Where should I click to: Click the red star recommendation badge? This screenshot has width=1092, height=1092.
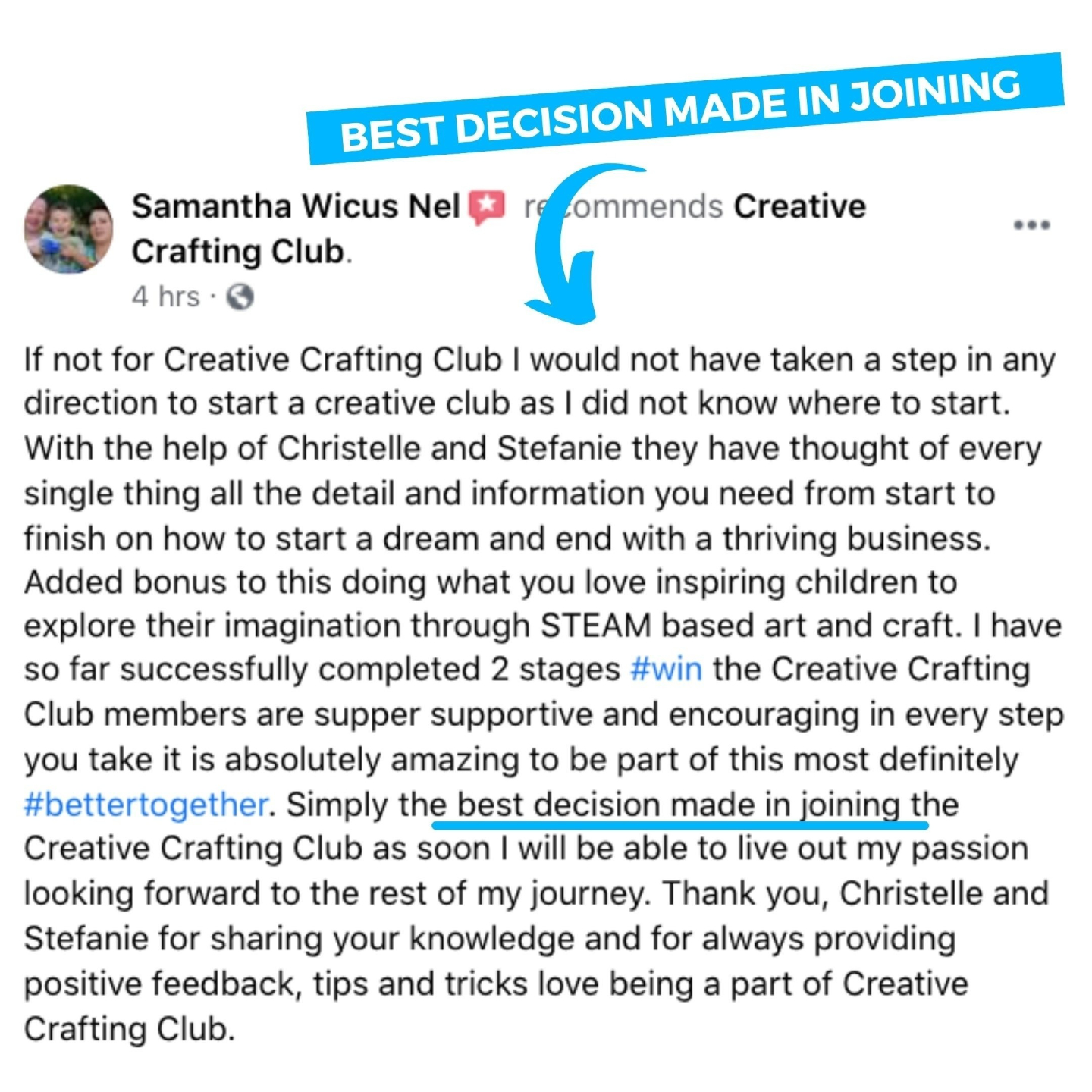pos(486,208)
